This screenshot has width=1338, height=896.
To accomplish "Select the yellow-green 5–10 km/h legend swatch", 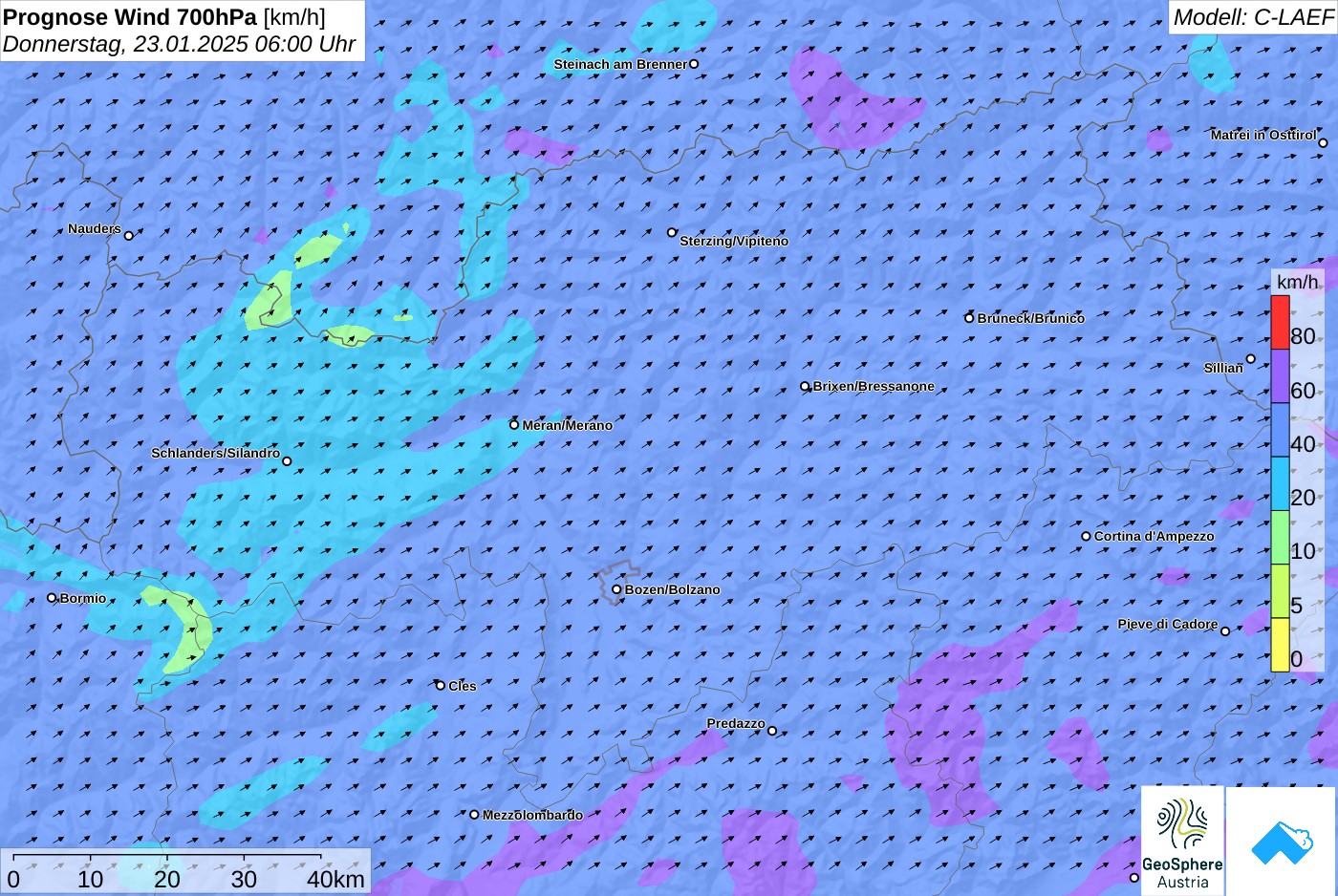I will (1280, 591).
